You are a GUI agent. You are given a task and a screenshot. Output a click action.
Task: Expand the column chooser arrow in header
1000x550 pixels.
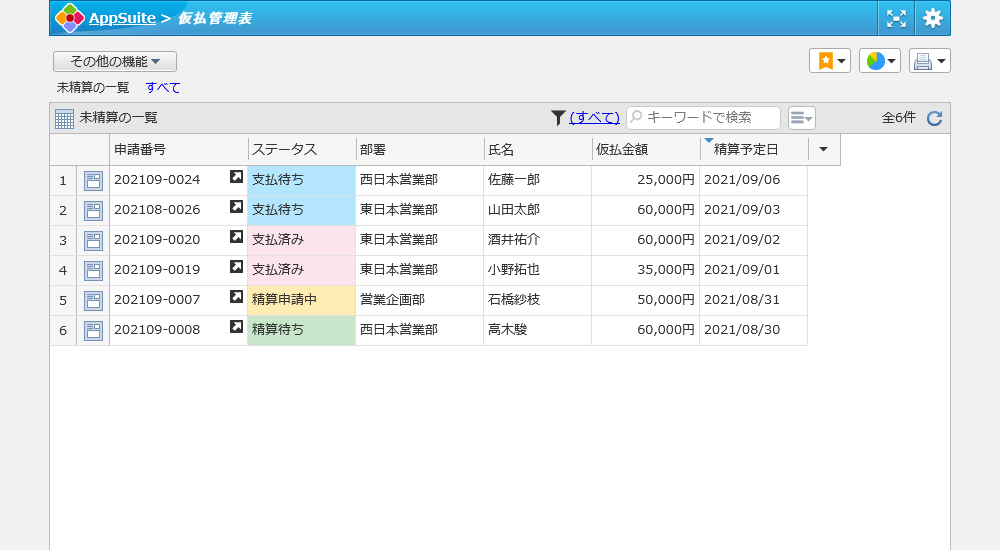[x=823, y=150]
